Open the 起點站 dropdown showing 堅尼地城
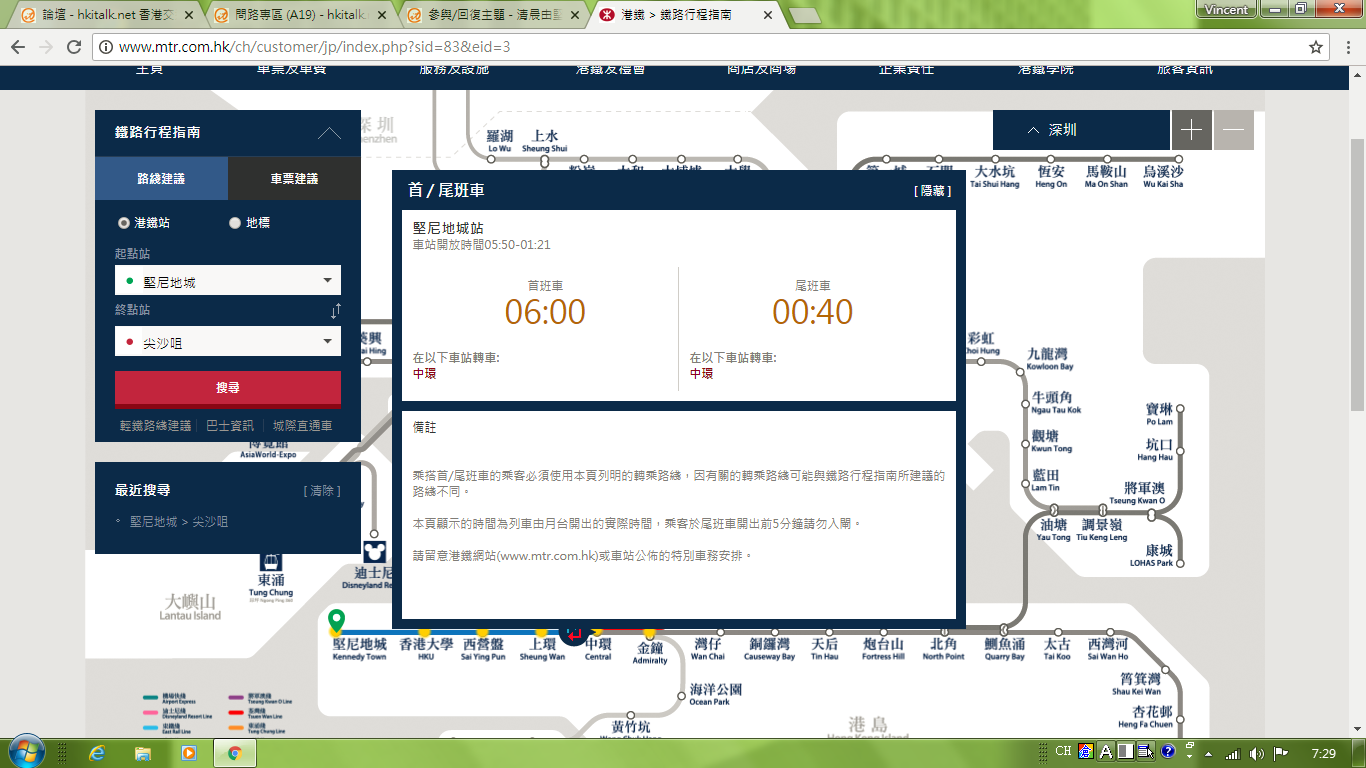Screen dimensions: 1366x768 [x=228, y=281]
